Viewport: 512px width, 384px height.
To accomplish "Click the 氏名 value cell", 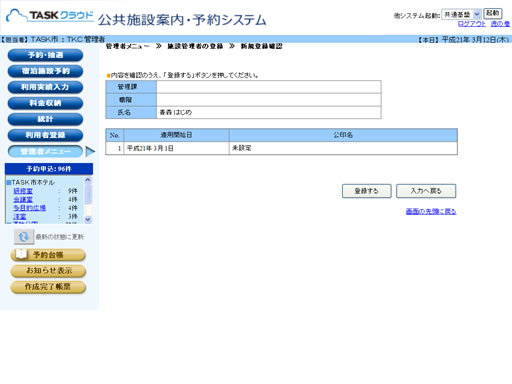I will tap(269, 112).
